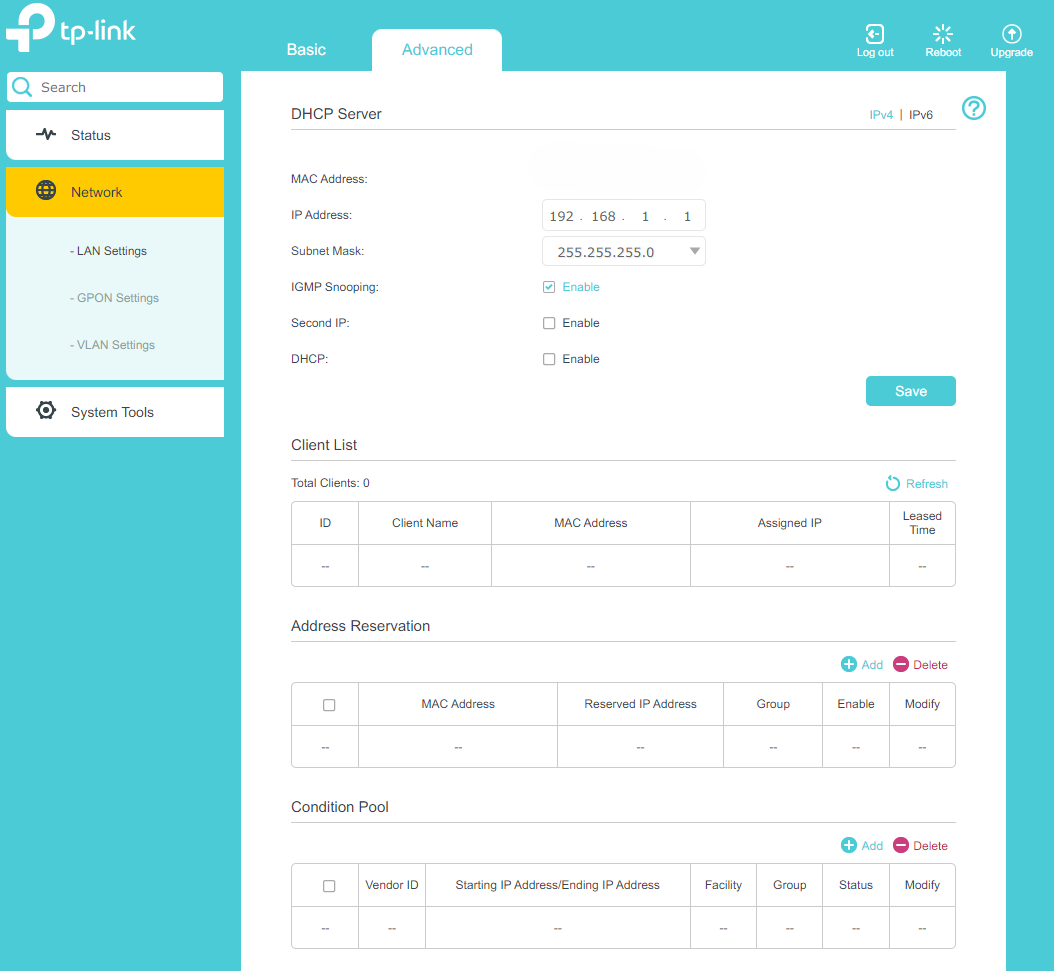The image size is (1054, 971).
Task: Click the Client Name column header
Action: click(425, 523)
